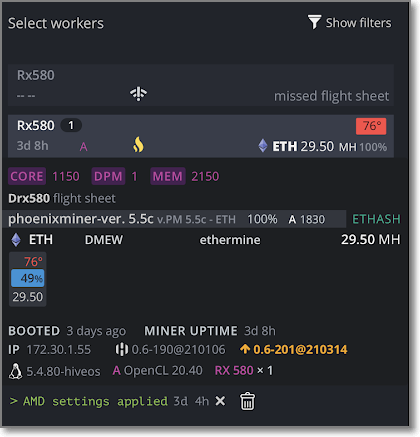Click the flame overclock icon
This screenshot has width=420, height=437.
tap(138, 145)
